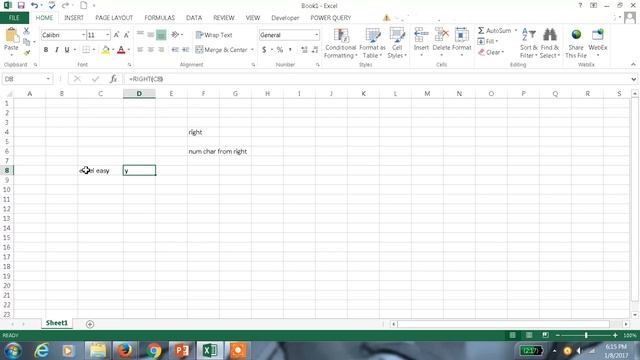
Task: Toggle Center horizontal alignment
Action: click(151, 50)
